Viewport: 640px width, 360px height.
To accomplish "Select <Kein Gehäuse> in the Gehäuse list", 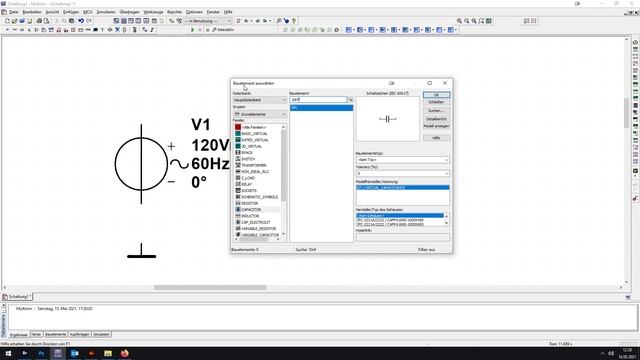I will 400,216.
